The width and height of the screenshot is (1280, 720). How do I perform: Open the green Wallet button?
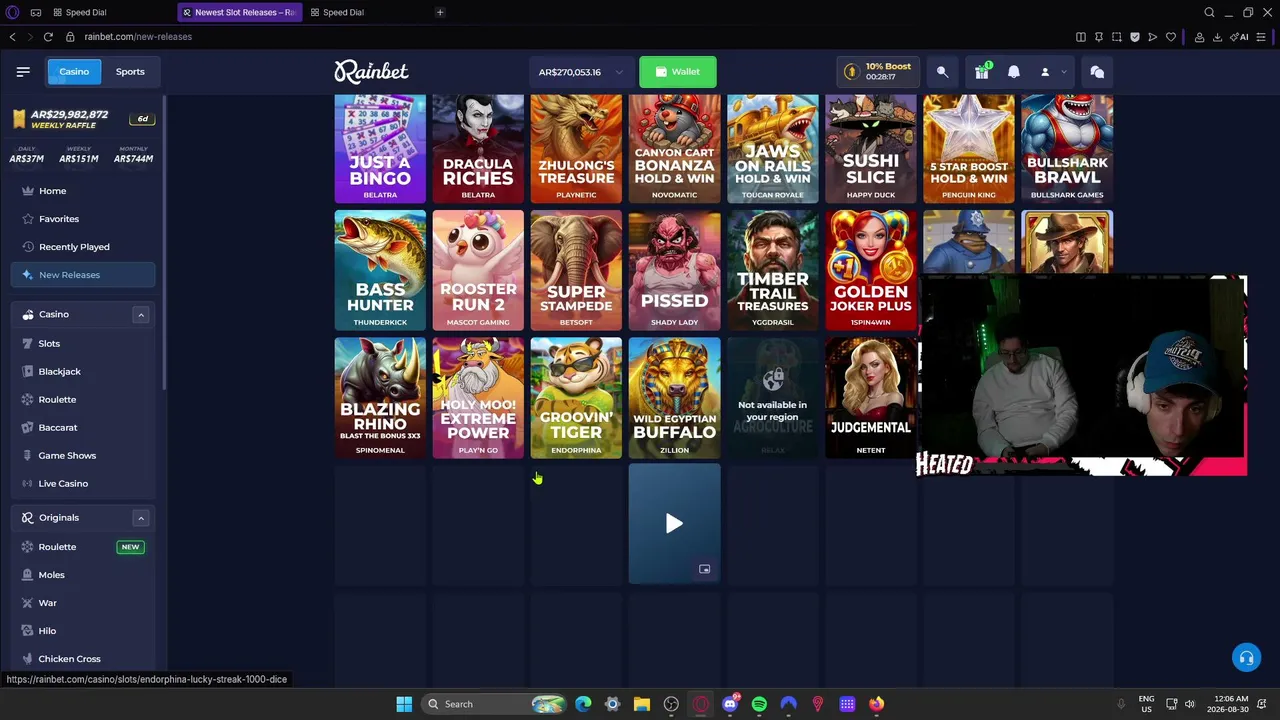[x=678, y=72]
